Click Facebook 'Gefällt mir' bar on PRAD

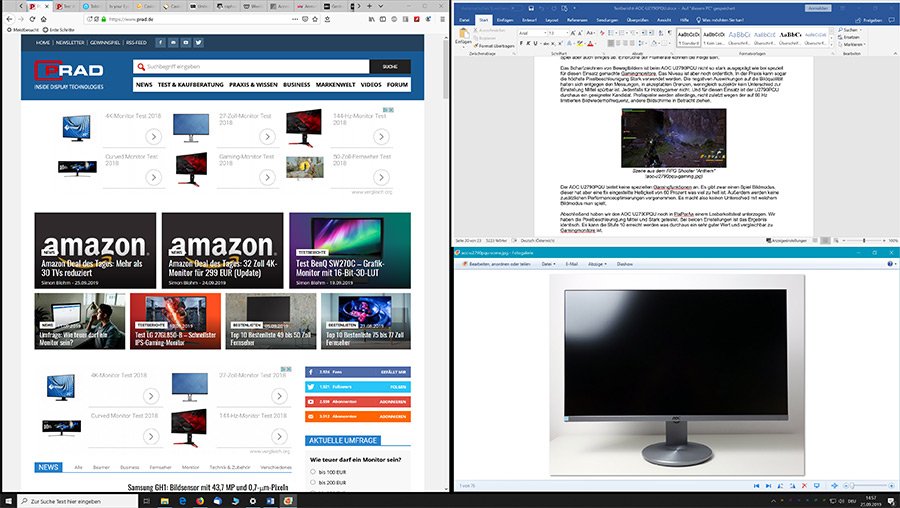[x=358, y=372]
